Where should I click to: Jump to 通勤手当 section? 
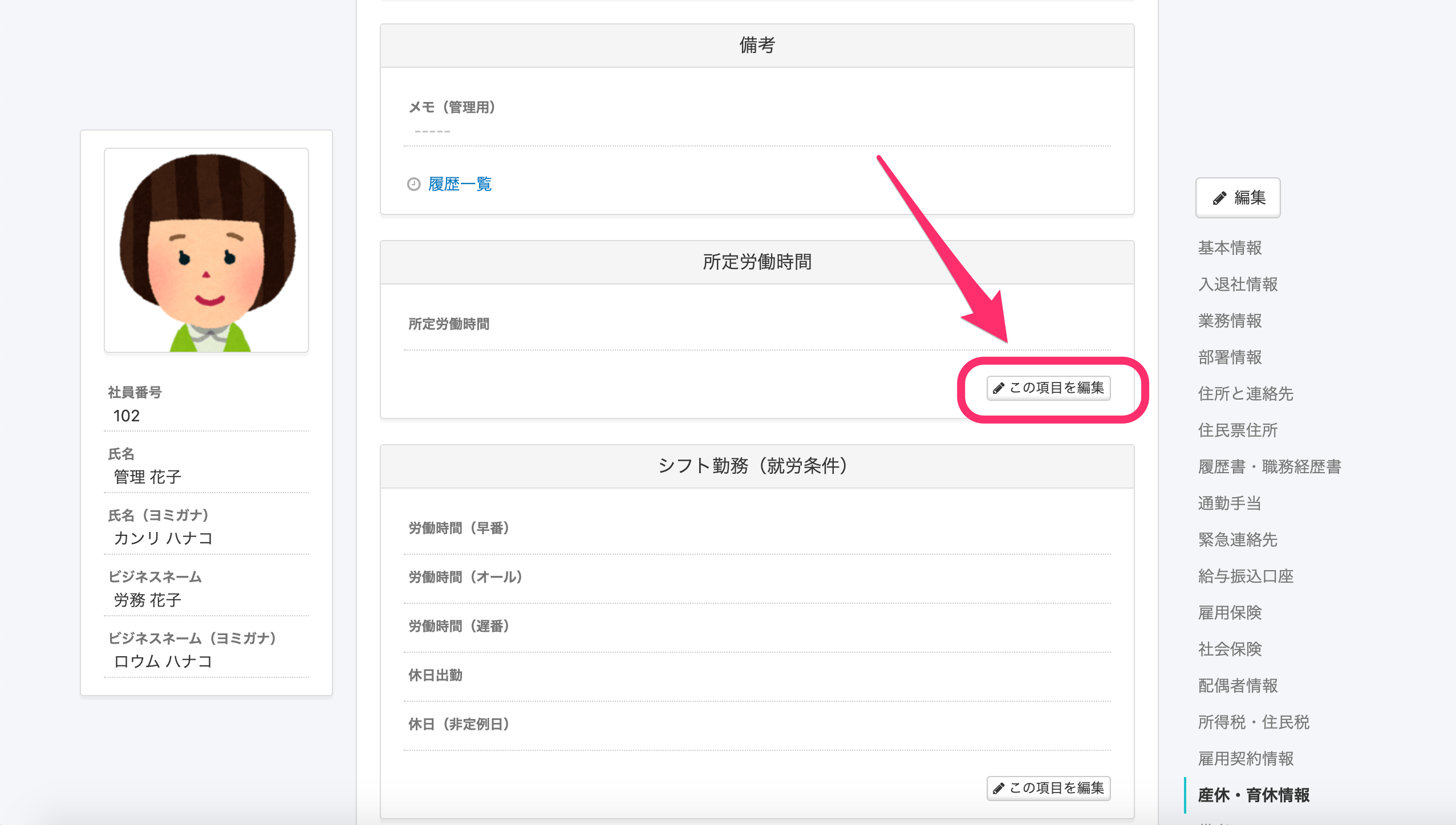[1230, 503]
